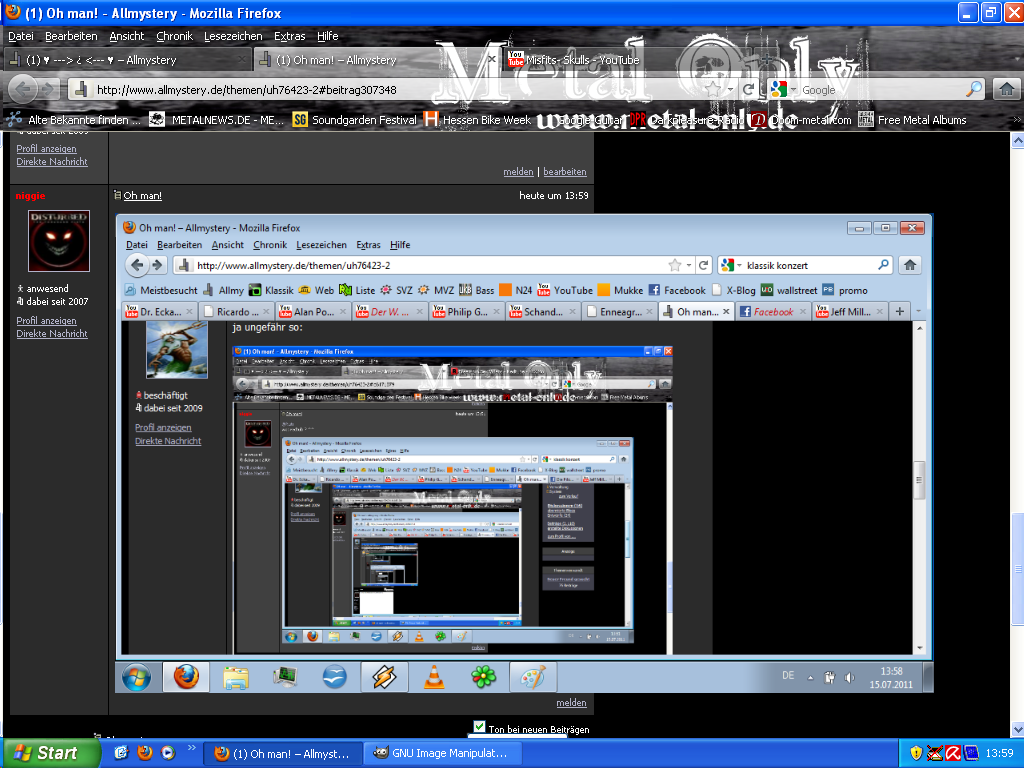This screenshot has height=768, width=1024.
Task: Click the scrollbar up arrow on the page
Action: pos(1017,140)
